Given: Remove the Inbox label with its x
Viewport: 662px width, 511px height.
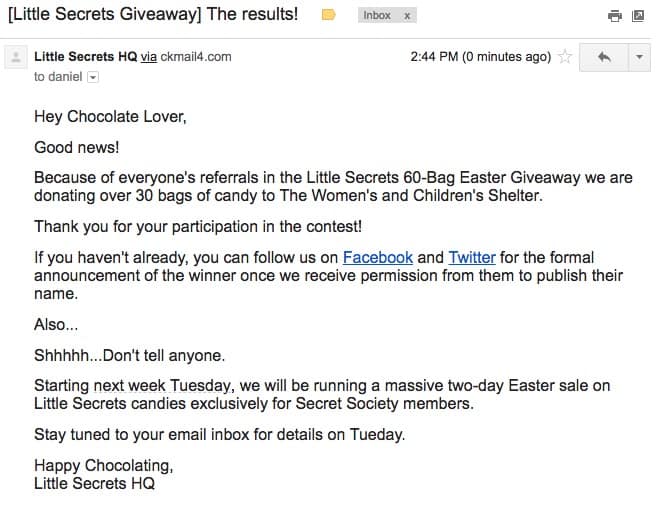Looking at the screenshot, I should point(407,16).
